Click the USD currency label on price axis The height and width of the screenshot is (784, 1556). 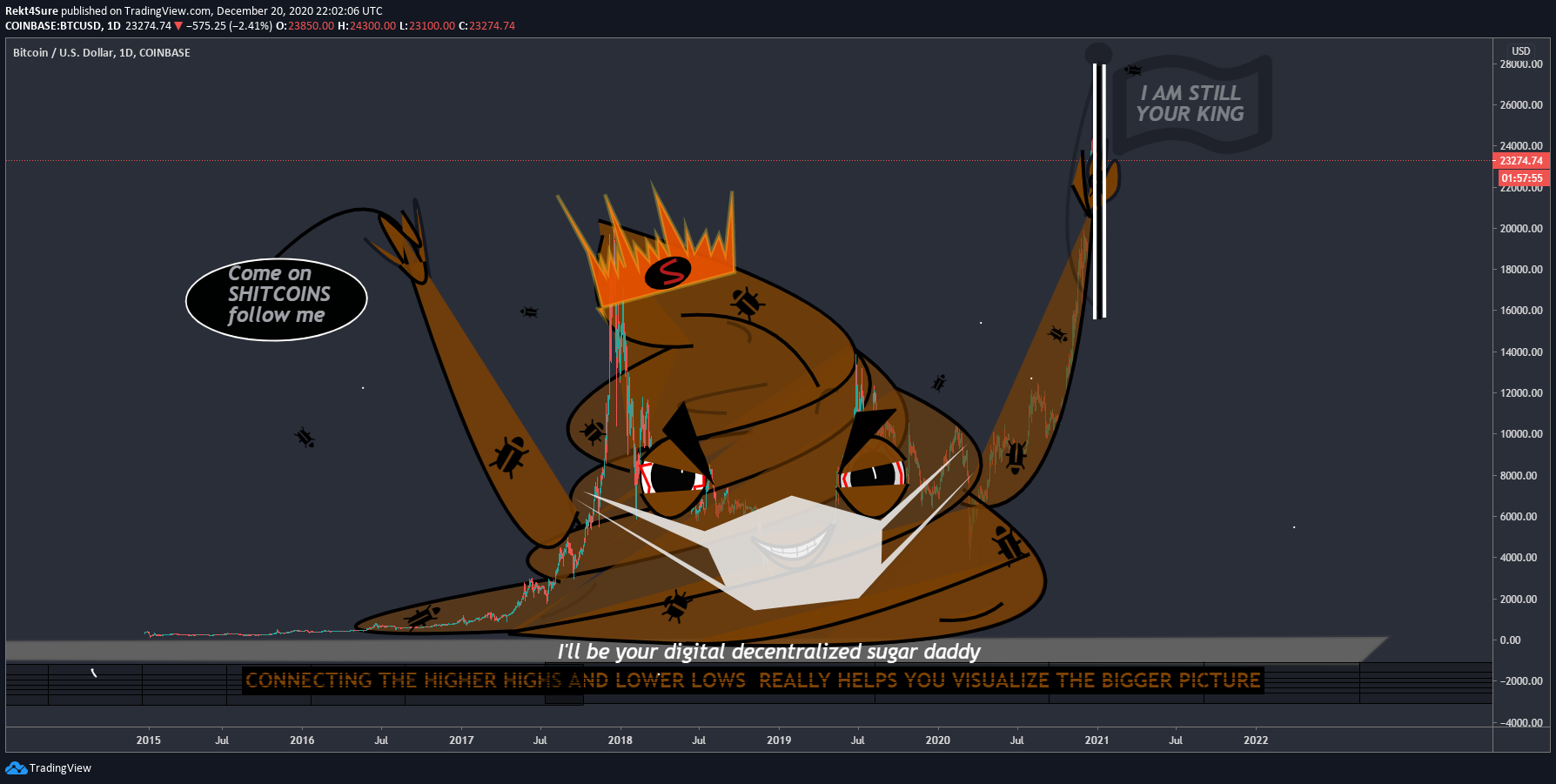coord(1520,51)
